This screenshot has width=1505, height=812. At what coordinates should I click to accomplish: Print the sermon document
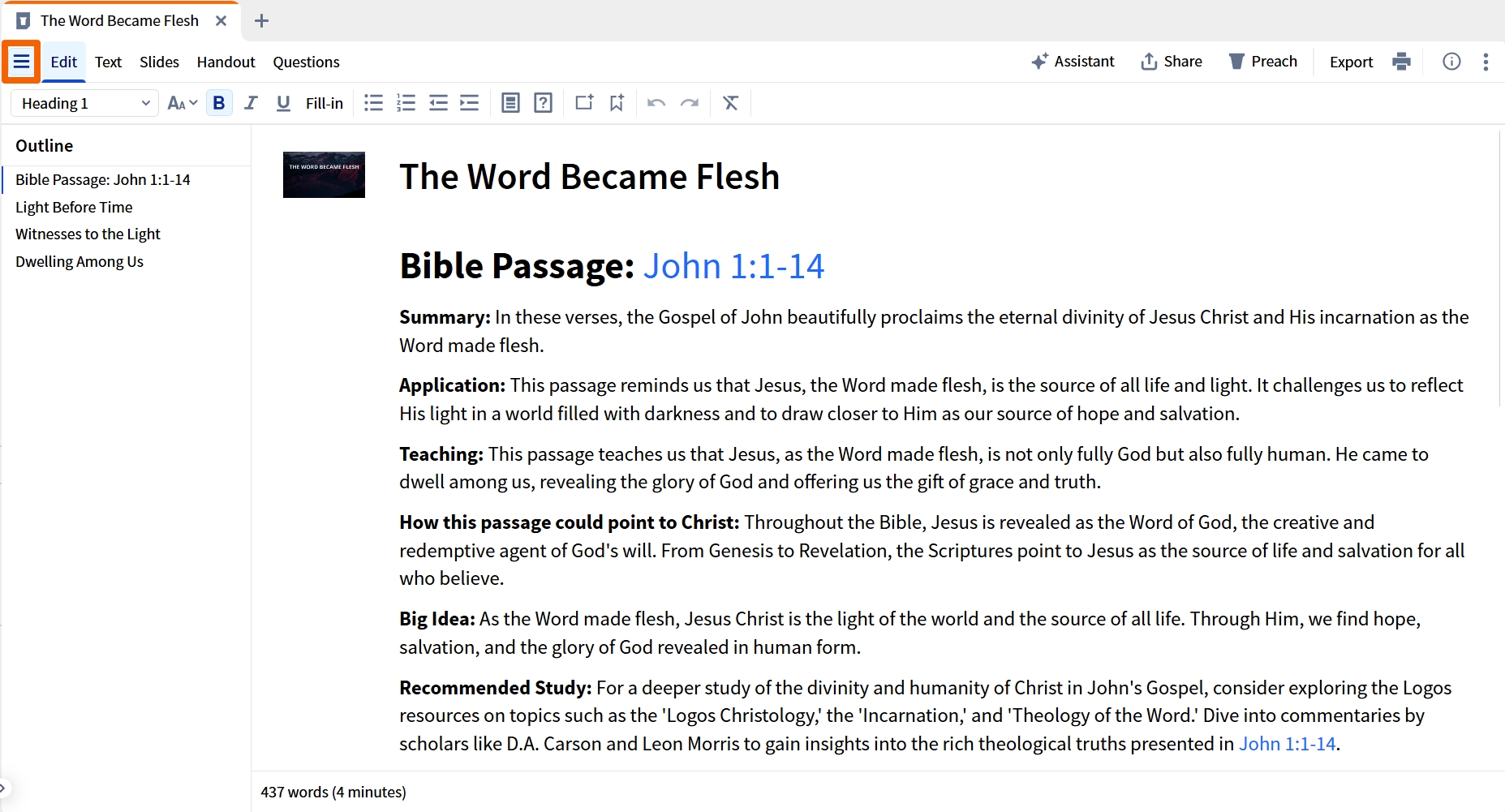click(x=1401, y=62)
